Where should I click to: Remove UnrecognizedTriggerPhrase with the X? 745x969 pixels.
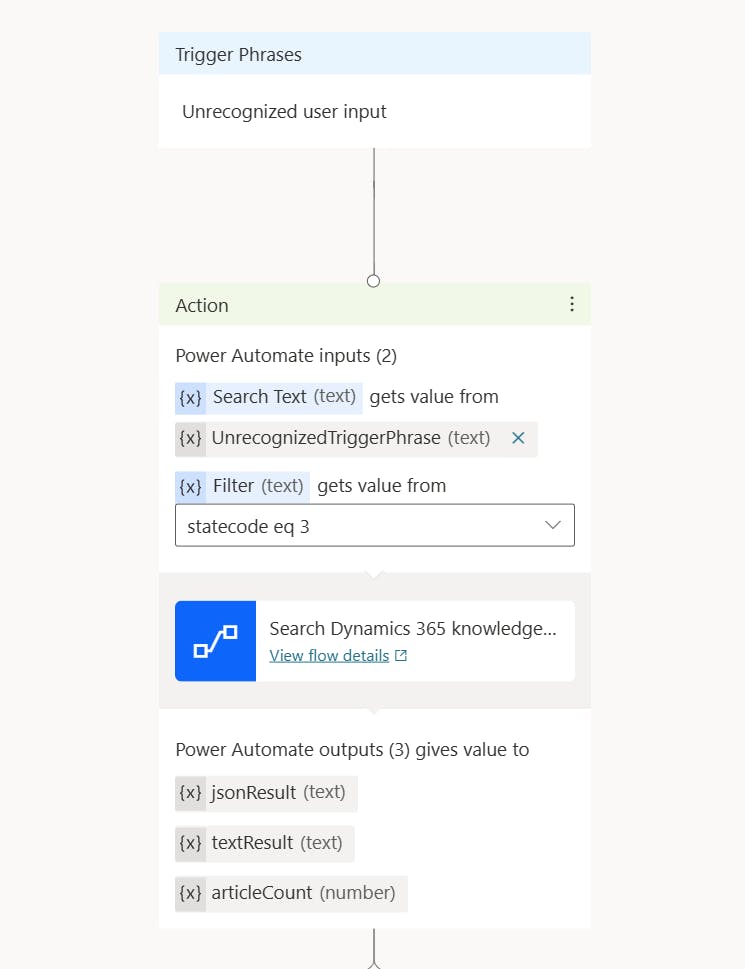tap(518, 438)
